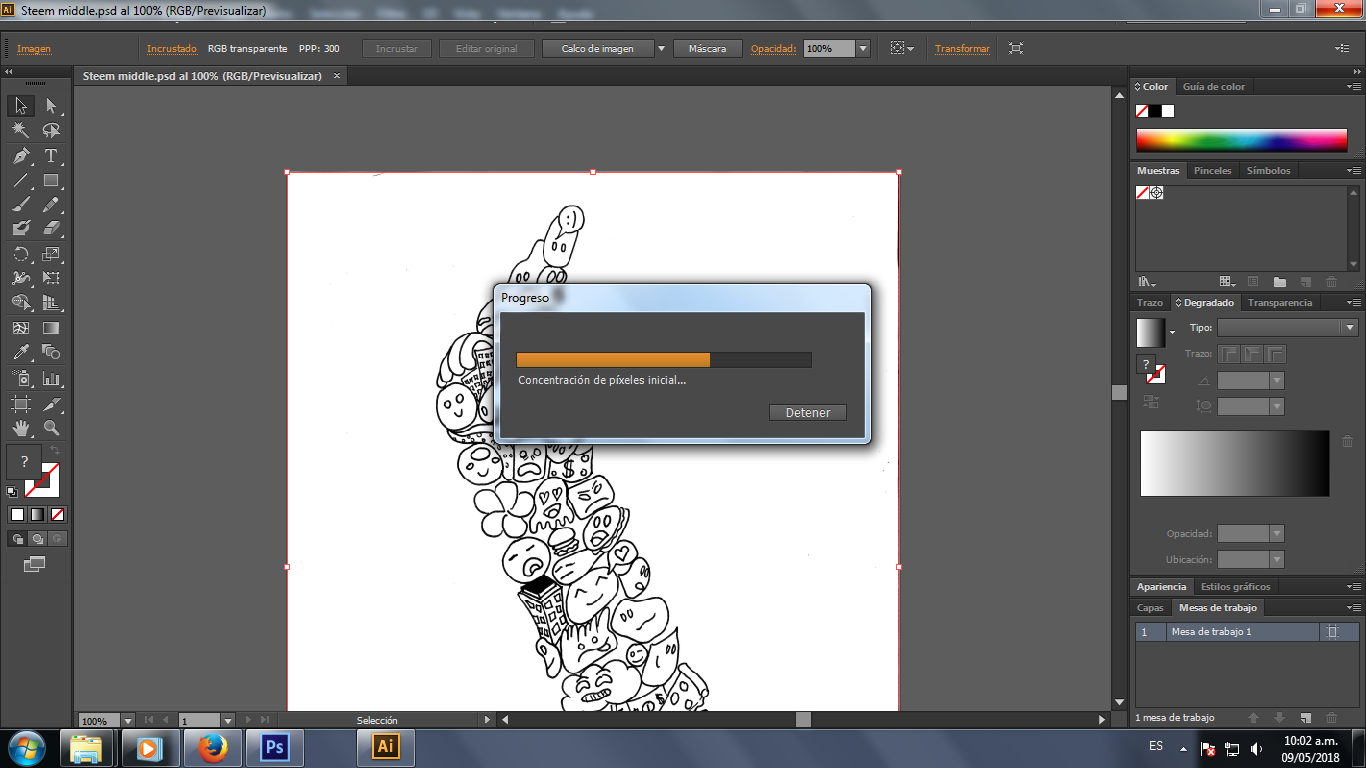Select the Registration swatch
The width and height of the screenshot is (1366, 768).
click(1157, 193)
